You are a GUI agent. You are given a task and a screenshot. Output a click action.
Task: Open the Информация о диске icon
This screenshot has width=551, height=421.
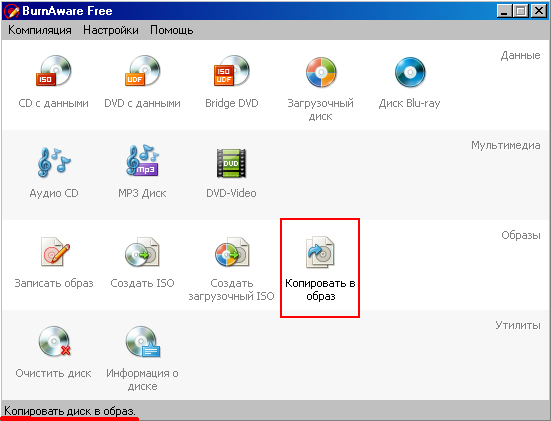coord(143,342)
